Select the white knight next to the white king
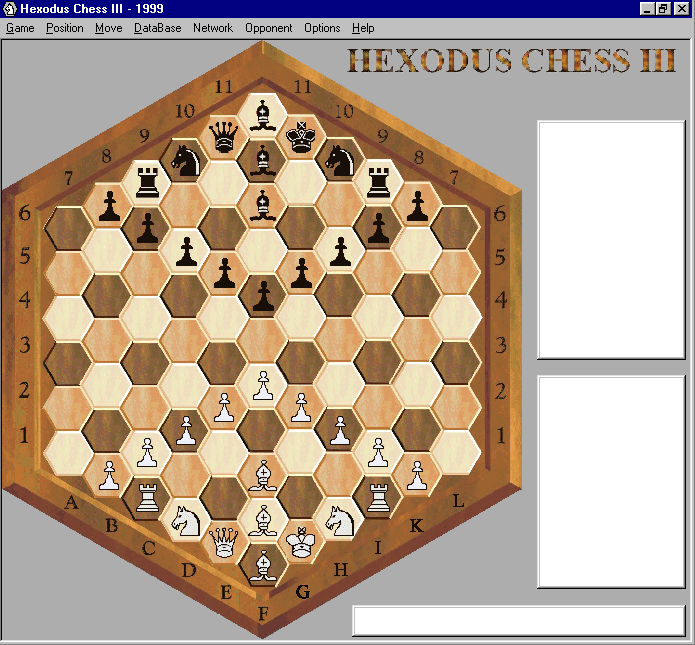Image resolution: width=695 pixels, height=645 pixels. pyautogui.click(x=340, y=521)
